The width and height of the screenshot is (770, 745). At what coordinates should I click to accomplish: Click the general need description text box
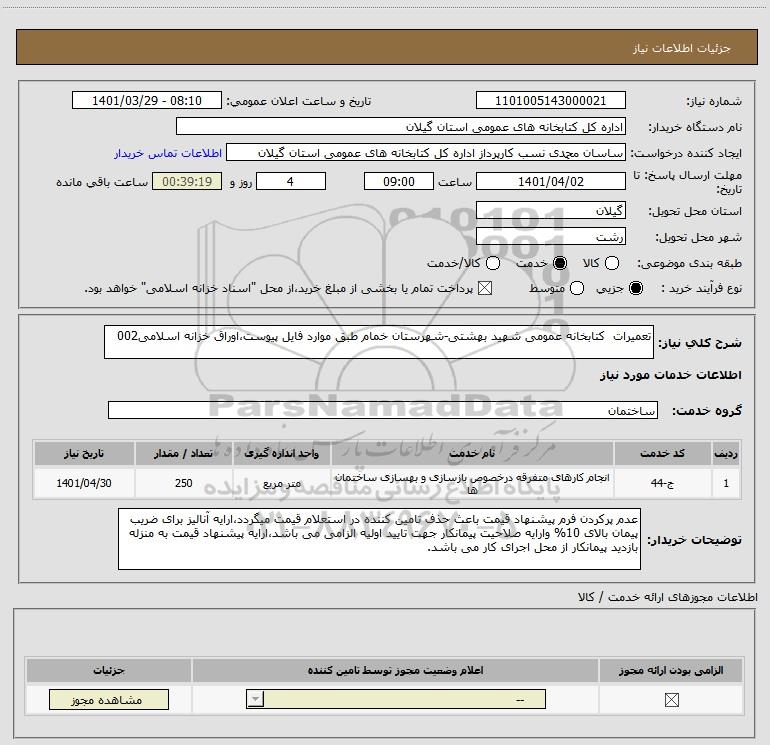[379, 342]
